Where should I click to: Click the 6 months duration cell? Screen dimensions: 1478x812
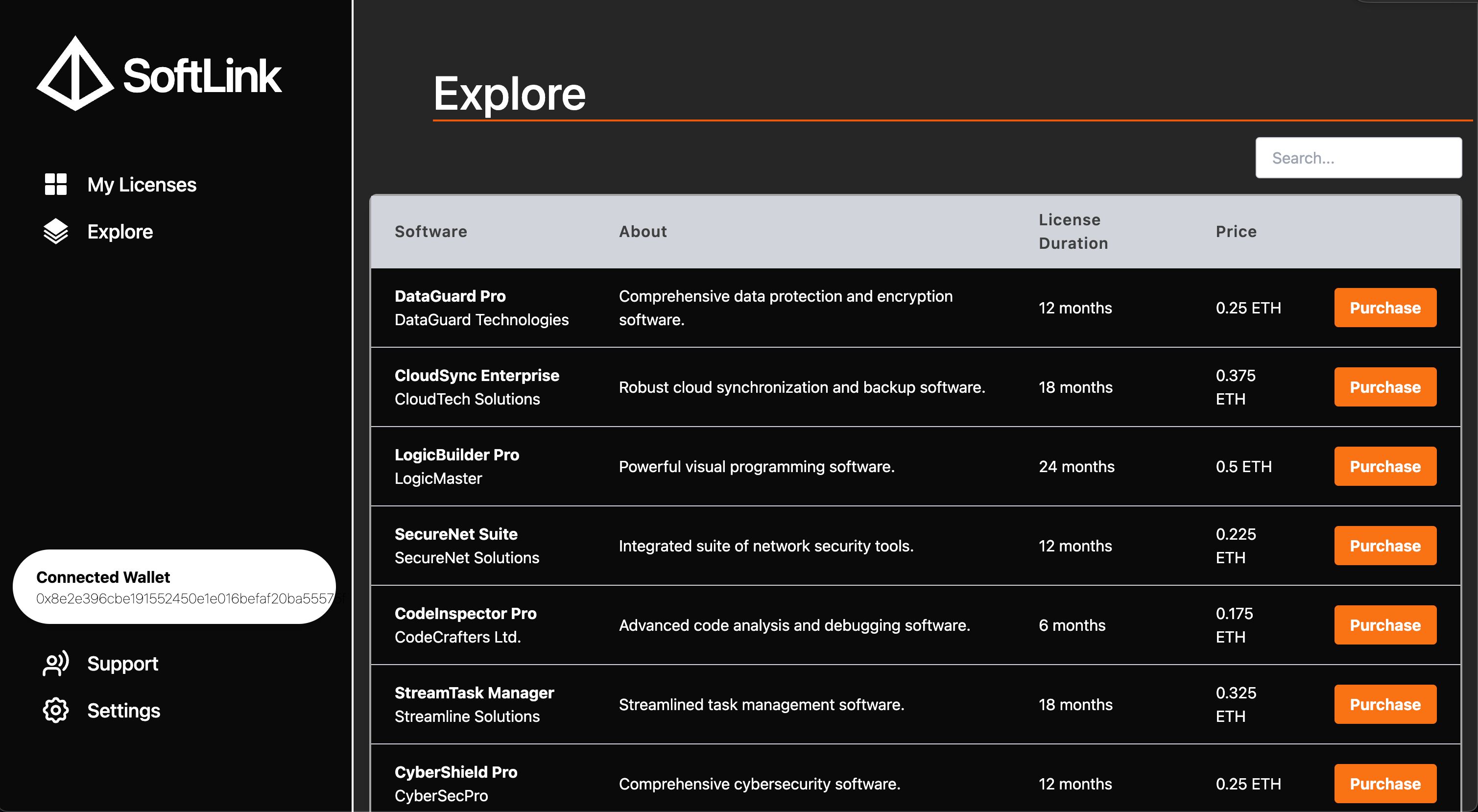[x=1072, y=625]
